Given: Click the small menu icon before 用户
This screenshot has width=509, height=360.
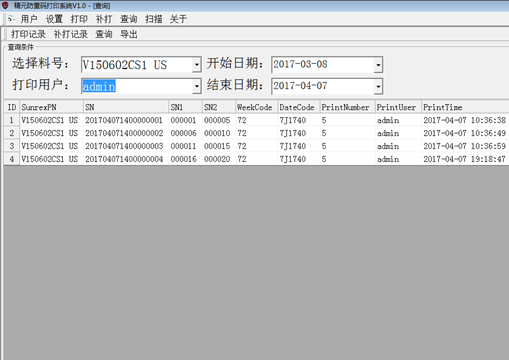Looking at the screenshot, I should coord(11,19).
